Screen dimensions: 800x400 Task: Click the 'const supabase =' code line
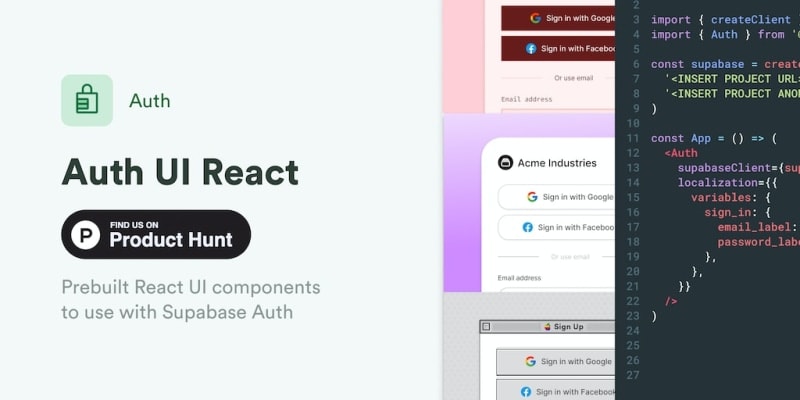[725, 64]
